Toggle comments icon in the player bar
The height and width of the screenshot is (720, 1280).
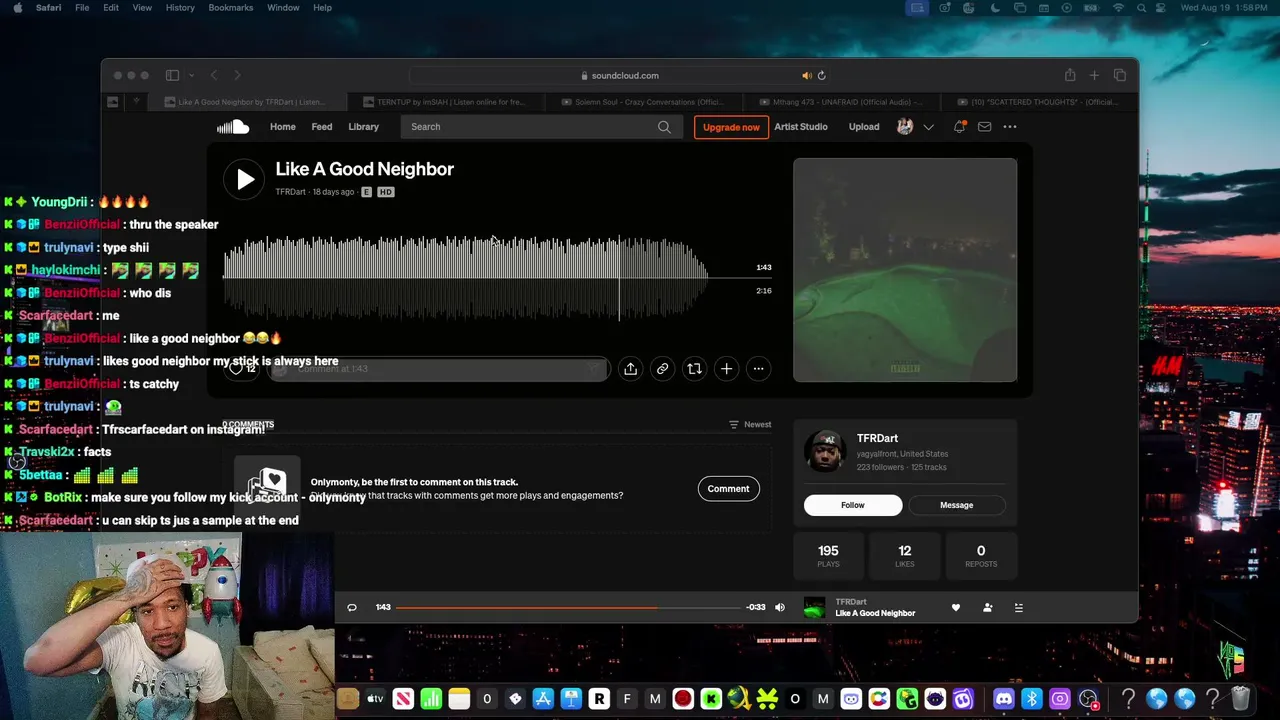point(352,607)
